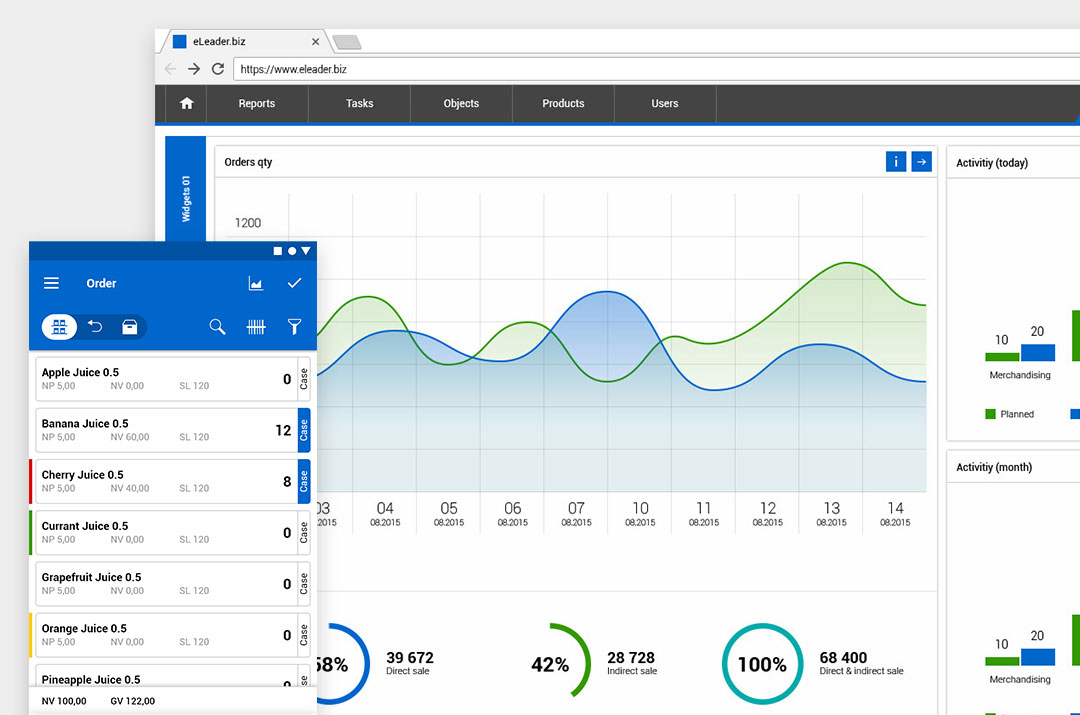Select the product grid view toggle
Image resolution: width=1080 pixels, height=715 pixels.
pos(59,327)
